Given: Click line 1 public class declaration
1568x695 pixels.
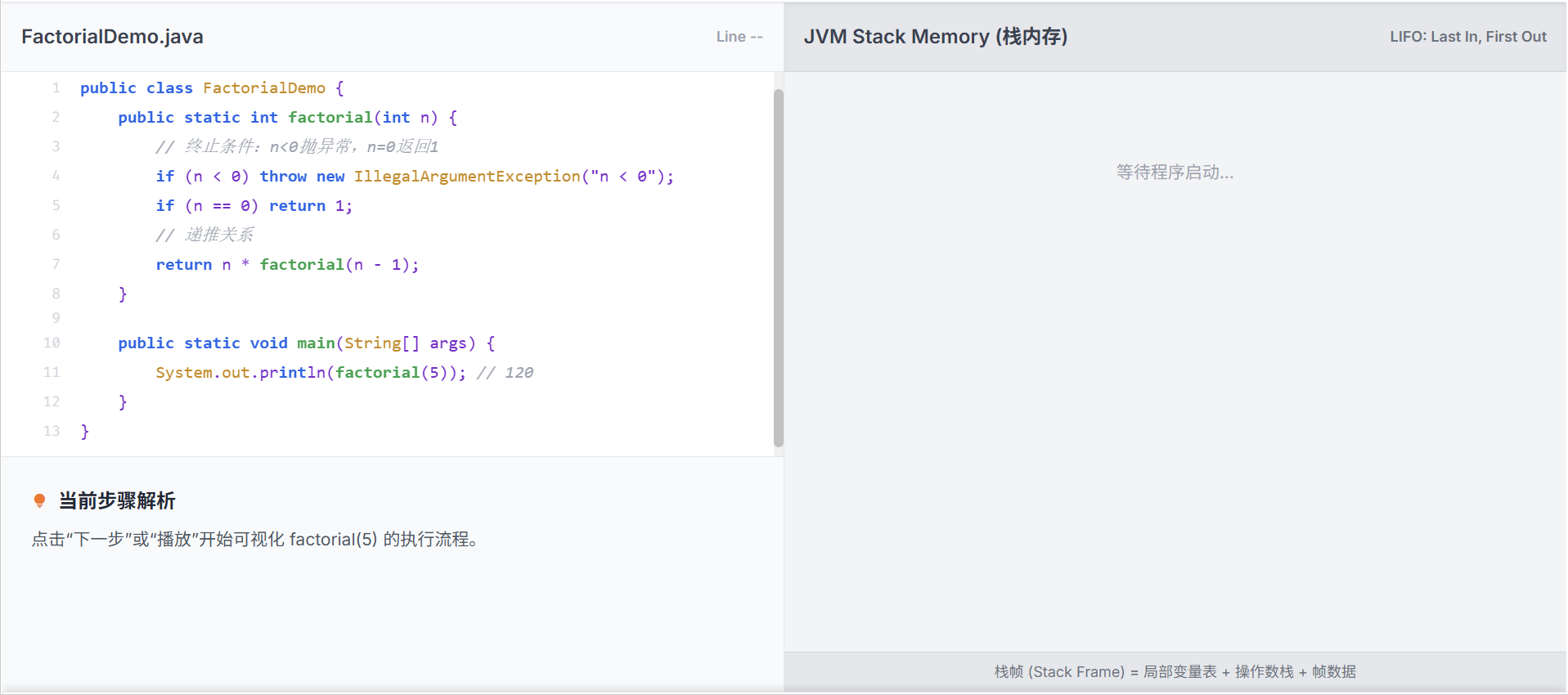Looking at the screenshot, I should click(212, 88).
